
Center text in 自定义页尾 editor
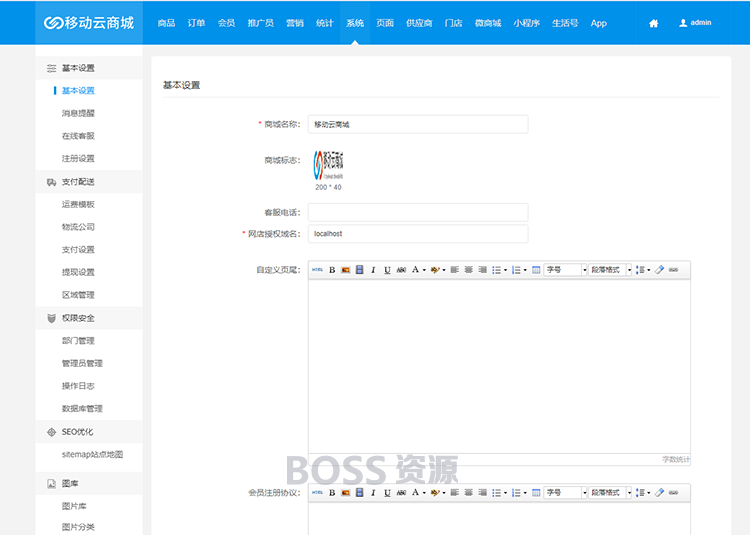(469, 270)
